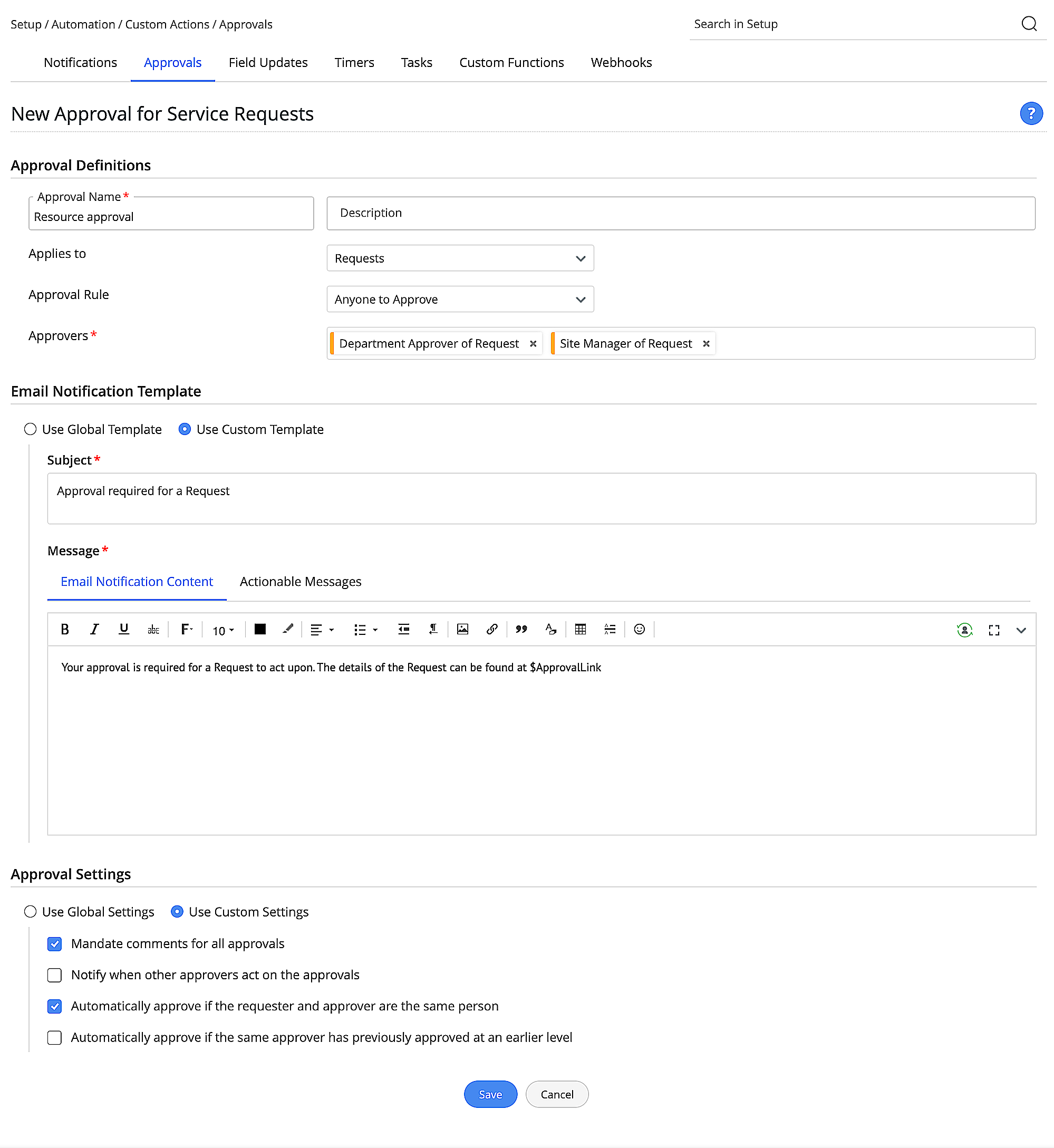Apply strikethrough to the message text
The height and width of the screenshot is (1148, 1054).
[153, 630]
